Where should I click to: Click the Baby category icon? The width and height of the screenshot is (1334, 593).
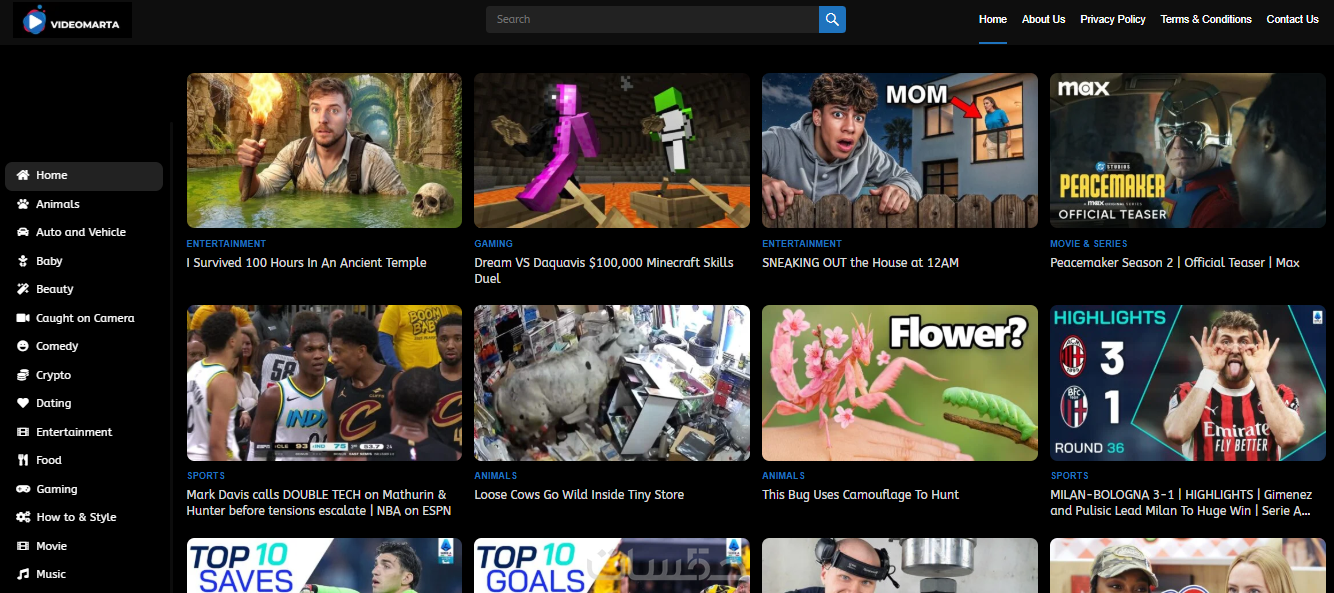(23, 261)
